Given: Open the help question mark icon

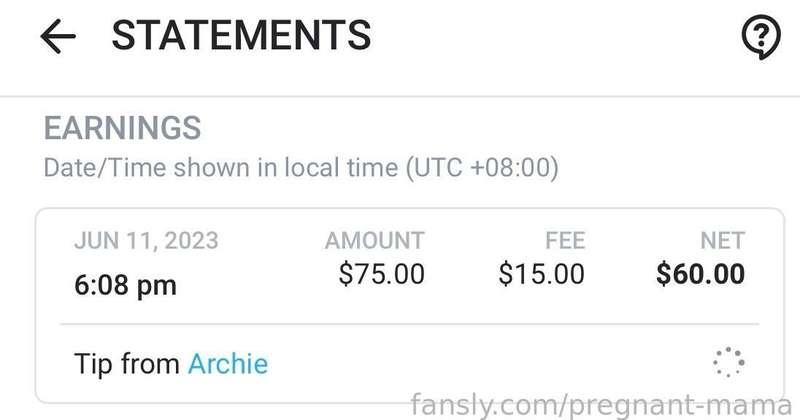Looking at the screenshot, I should click(x=761, y=37).
